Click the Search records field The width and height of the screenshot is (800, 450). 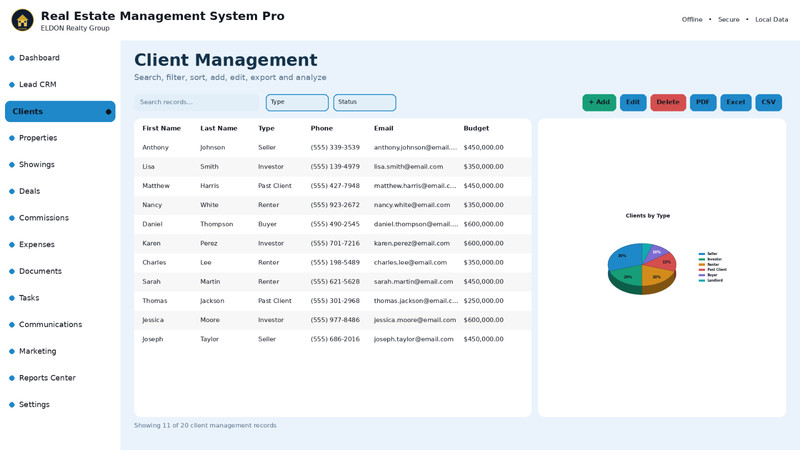coord(196,102)
